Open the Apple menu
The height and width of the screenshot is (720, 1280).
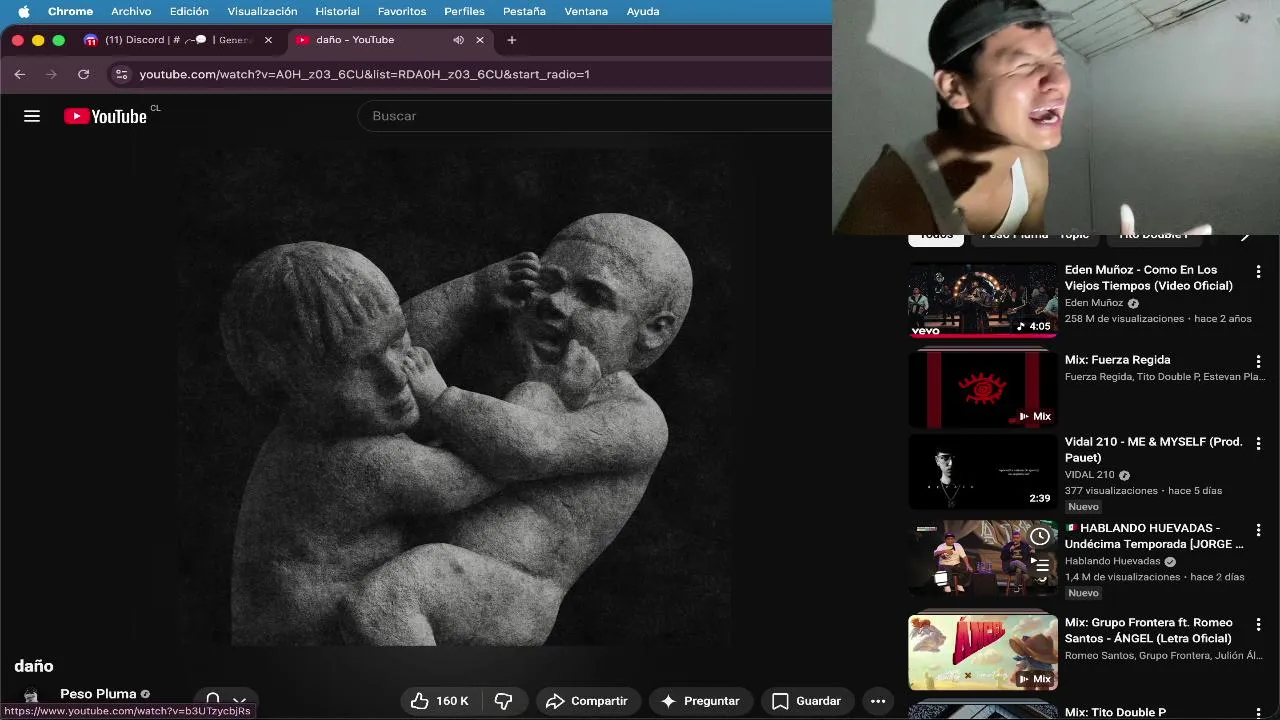[23, 11]
